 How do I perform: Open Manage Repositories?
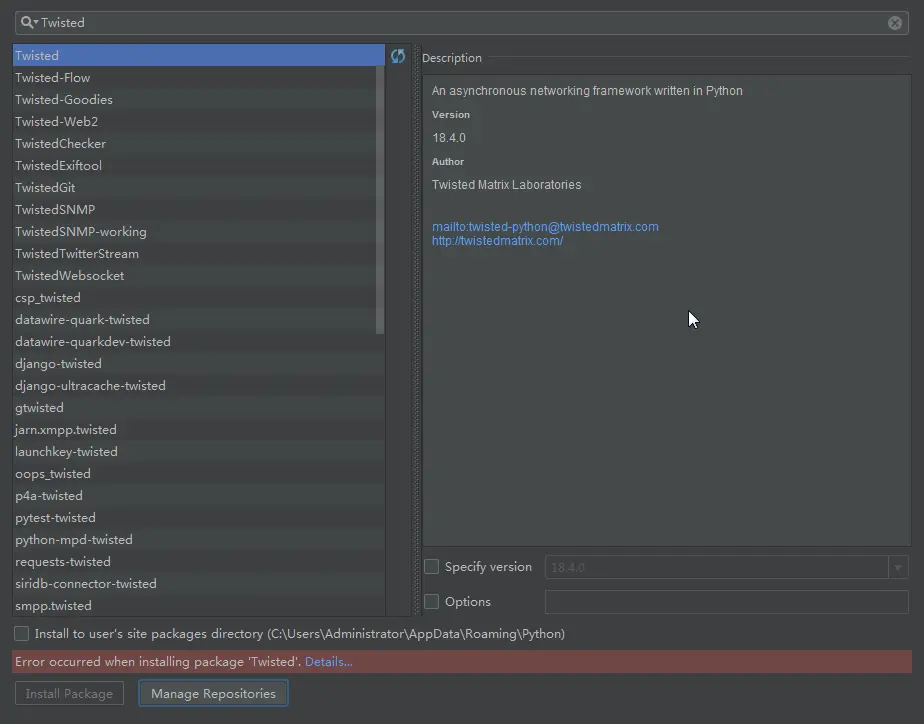point(213,693)
